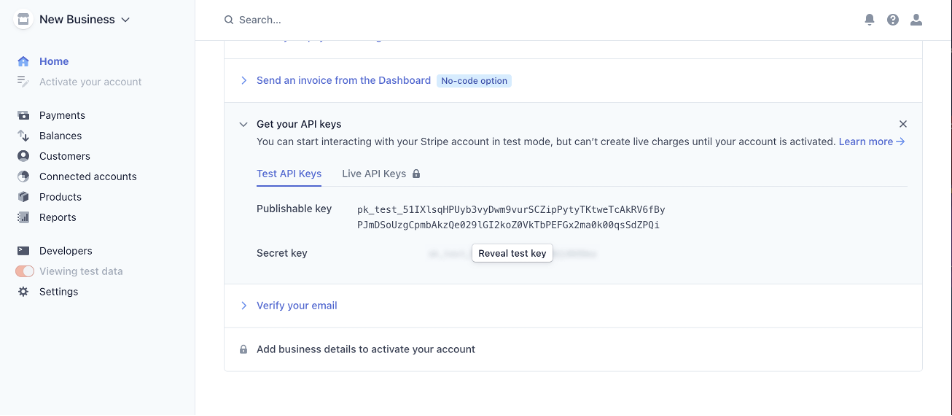Open the user profile icon
Viewport: 952px width, 416px height.
click(x=916, y=20)
